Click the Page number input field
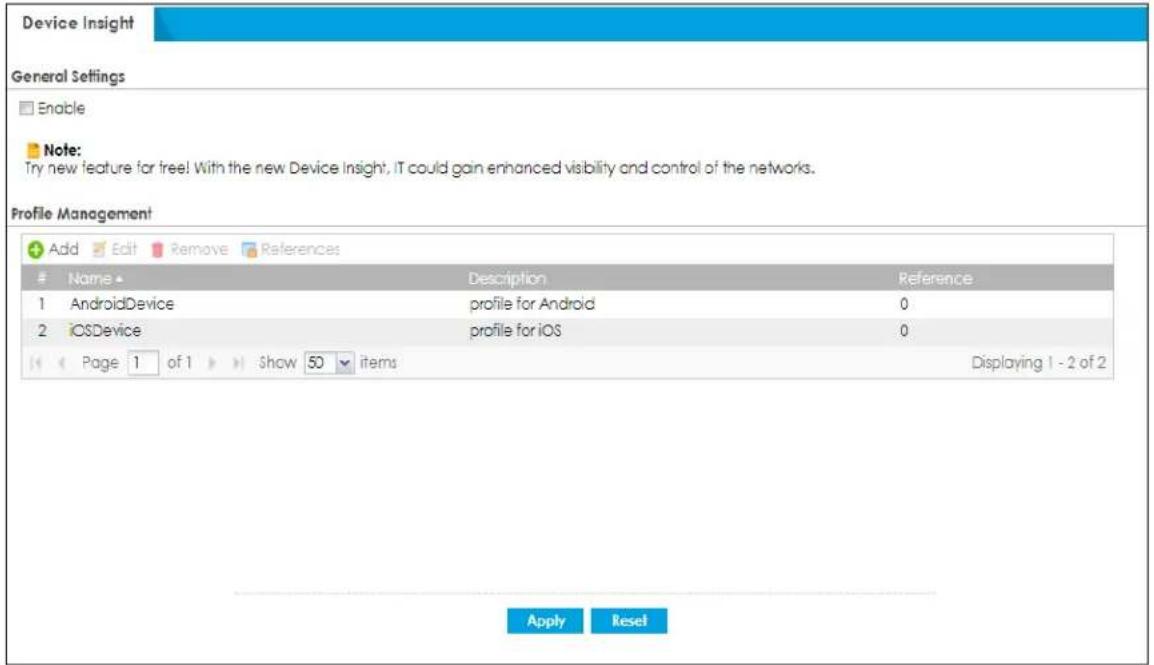This screenshot has height=665, width=1154. [143, 363]
